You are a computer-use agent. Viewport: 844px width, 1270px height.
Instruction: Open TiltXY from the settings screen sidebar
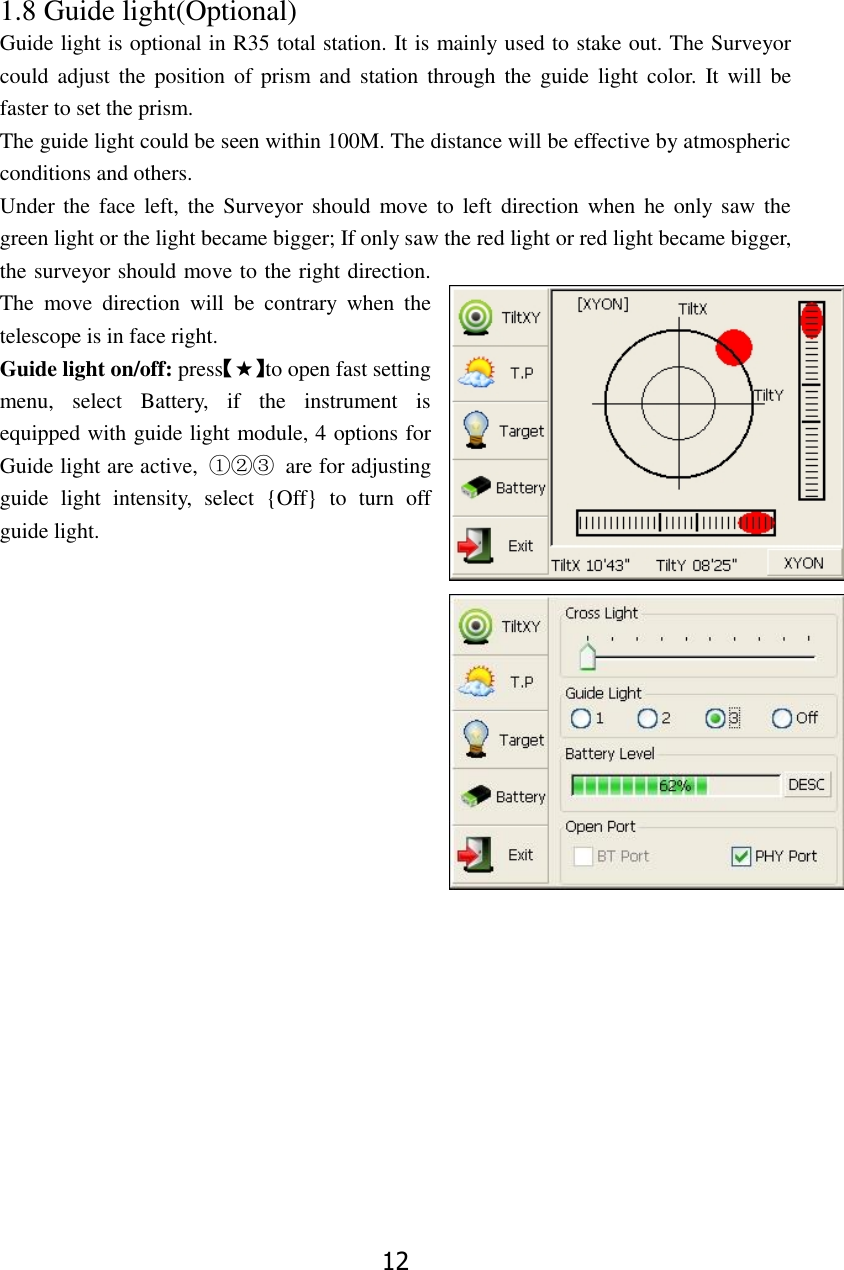[500, 626]
